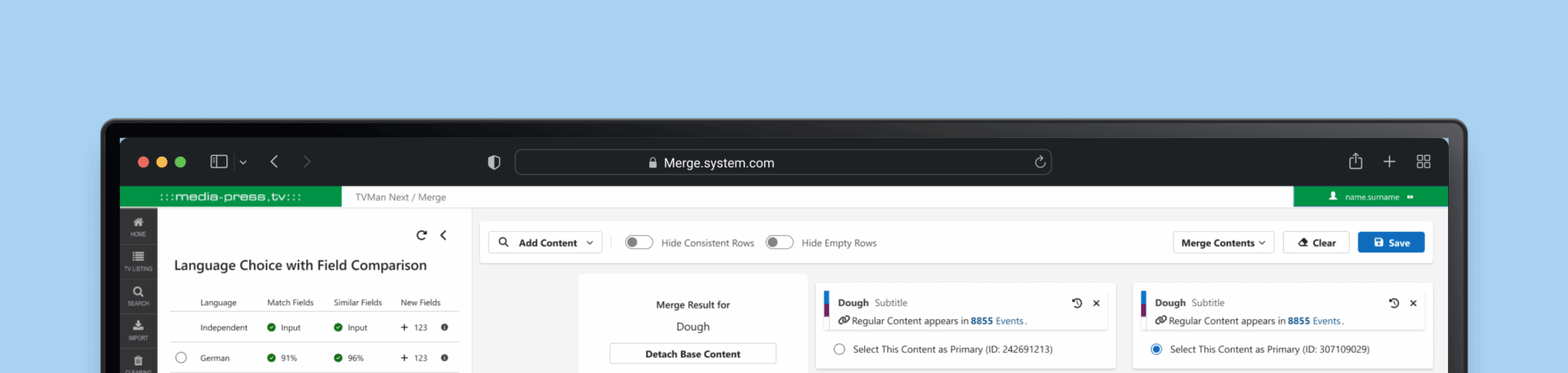The image size is (1568, 373).
Task: Open the Import sidebar icon
Action: pyautogui.click(x=138, y=329)
